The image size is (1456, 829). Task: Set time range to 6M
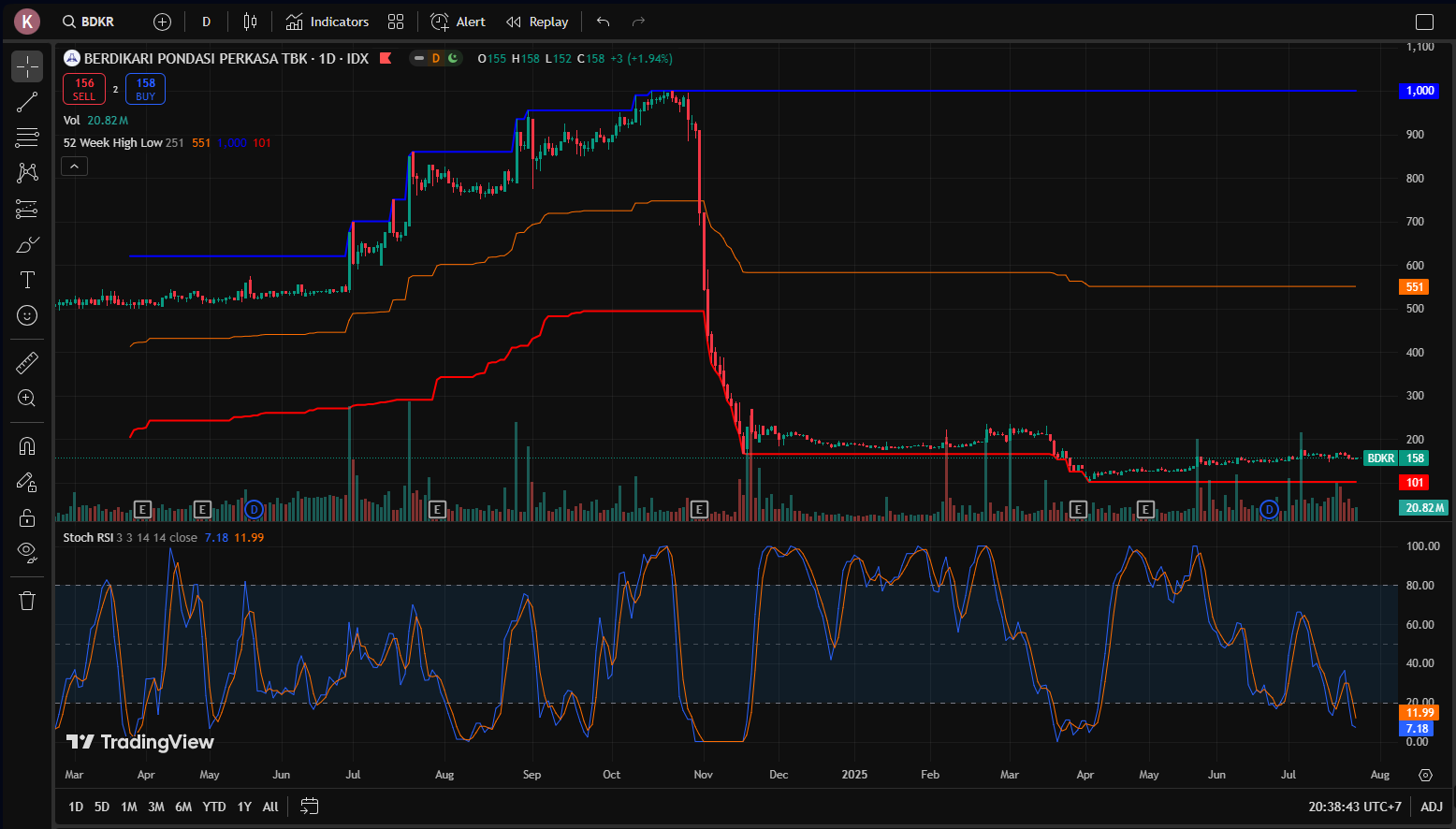coord(183,807)
